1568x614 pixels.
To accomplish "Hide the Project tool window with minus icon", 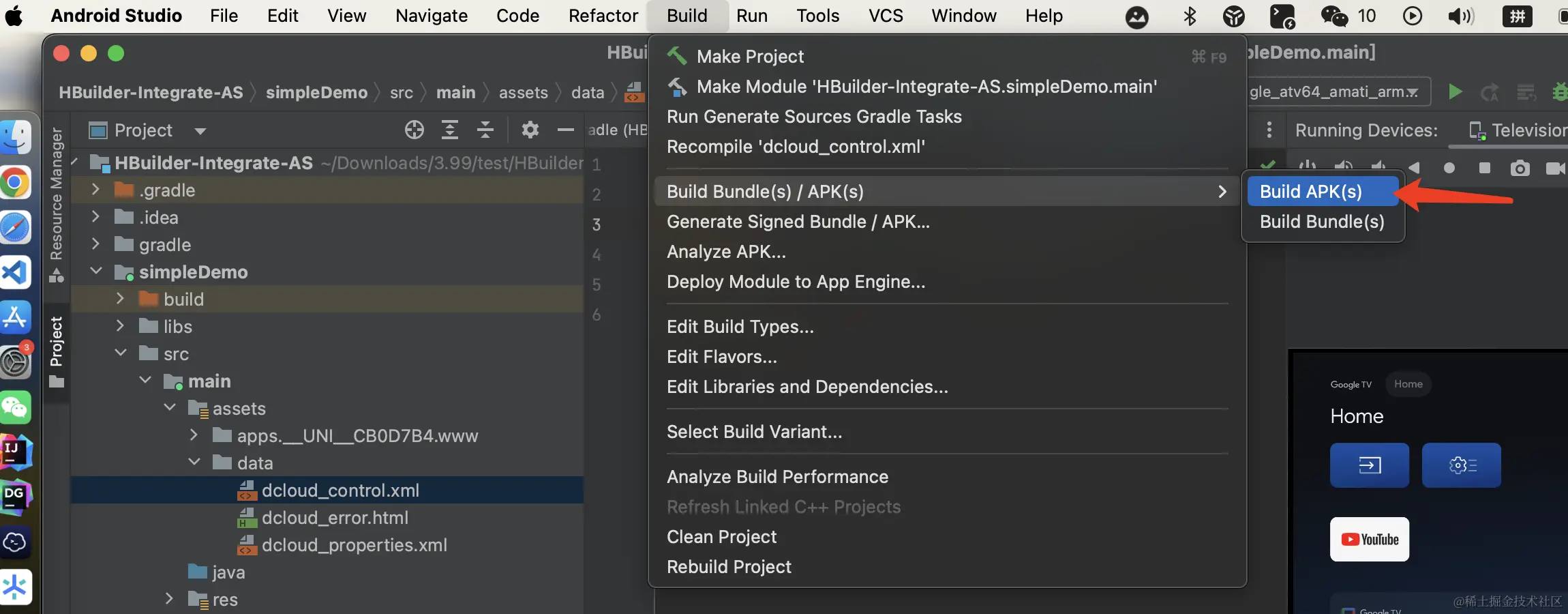I will (565, 130).
